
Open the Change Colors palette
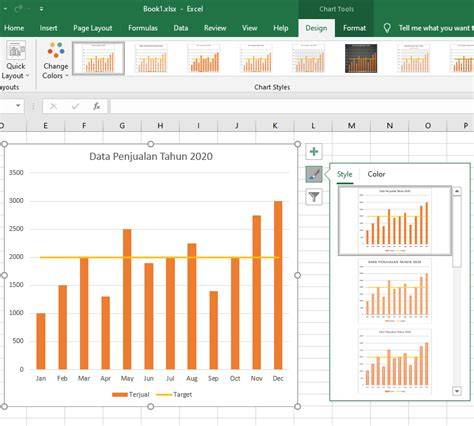pyautogui.click(x=55, y=60)
